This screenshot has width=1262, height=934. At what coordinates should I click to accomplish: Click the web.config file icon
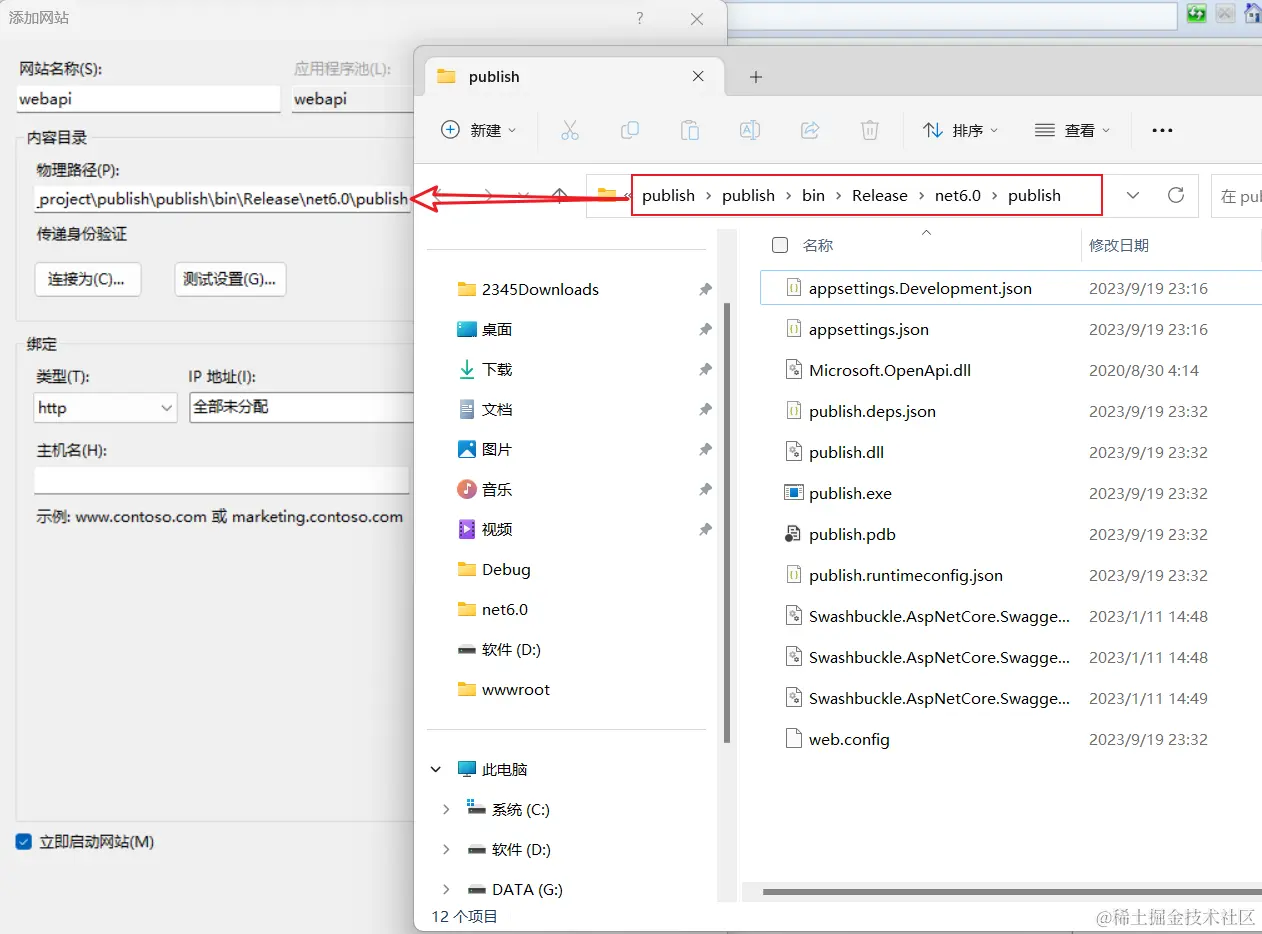point(793,739)
